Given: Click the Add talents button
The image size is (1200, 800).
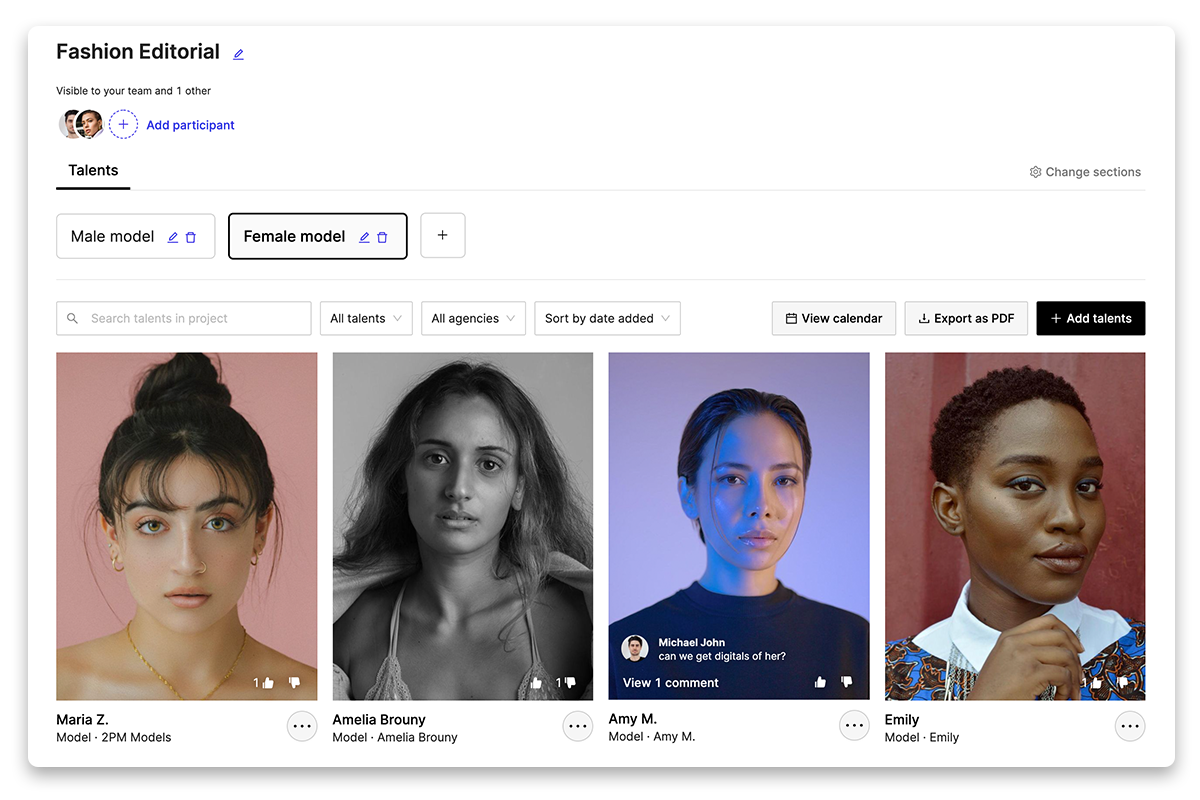Looking at the screenshot, I should pyautogui.click(x=1090, y=318).
